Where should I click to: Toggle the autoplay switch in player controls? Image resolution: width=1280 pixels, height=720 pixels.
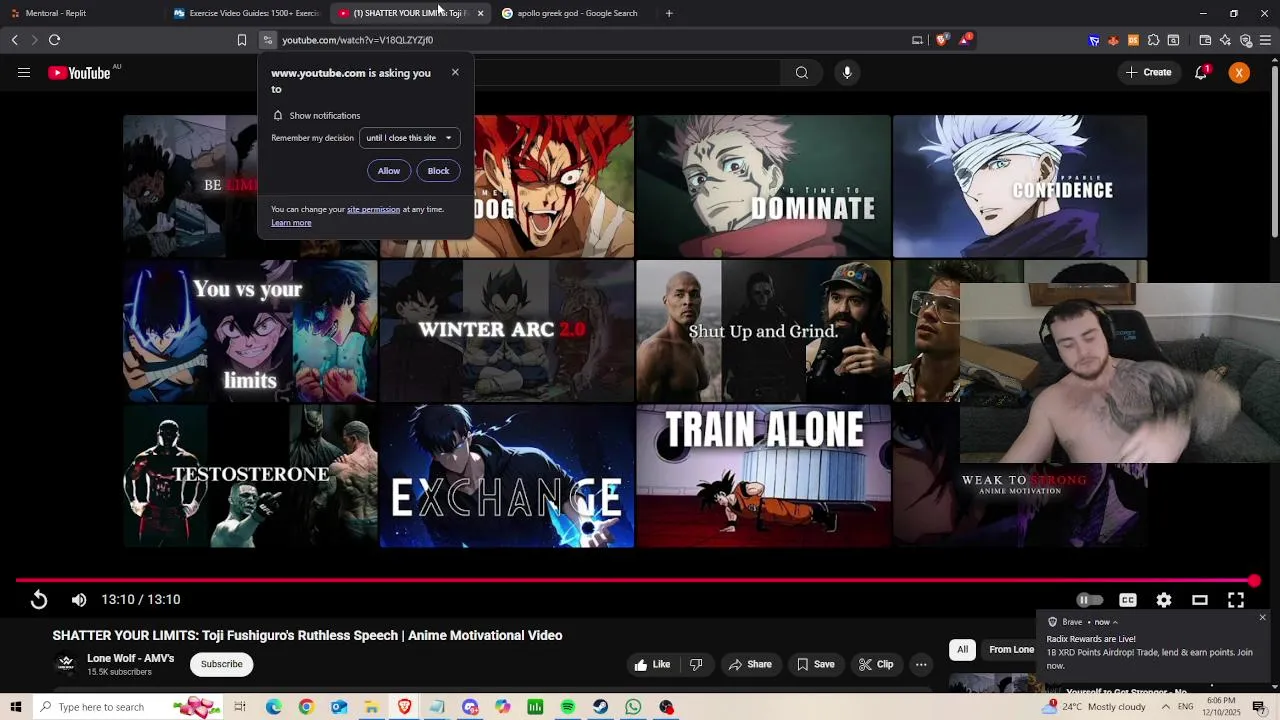[x=1089, y=600]
